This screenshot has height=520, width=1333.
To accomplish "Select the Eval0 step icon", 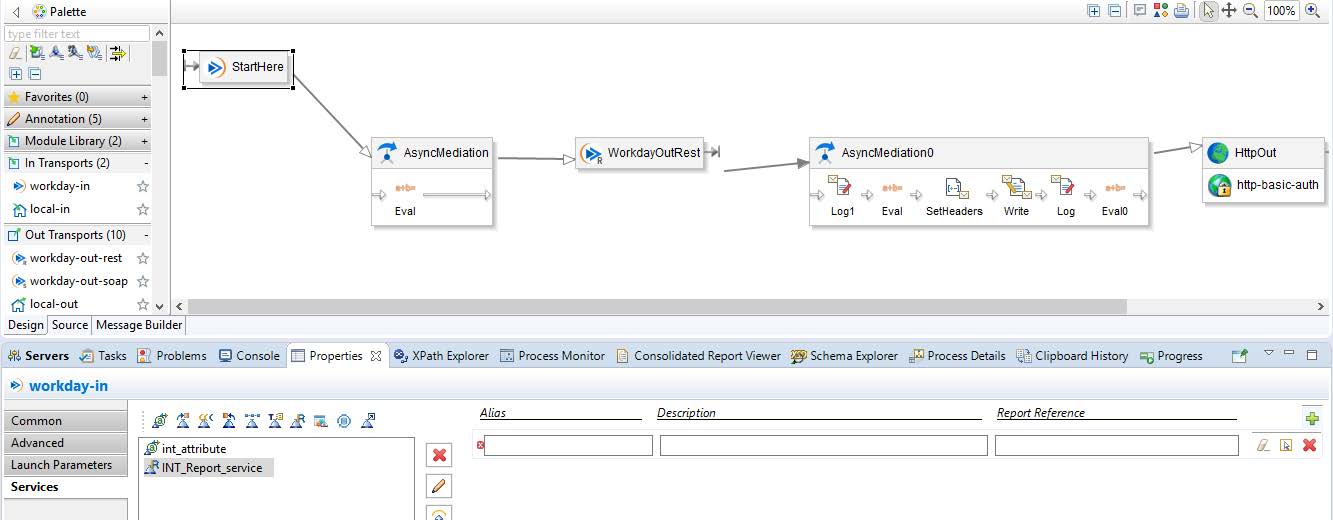I will [x=1114, y=186].
